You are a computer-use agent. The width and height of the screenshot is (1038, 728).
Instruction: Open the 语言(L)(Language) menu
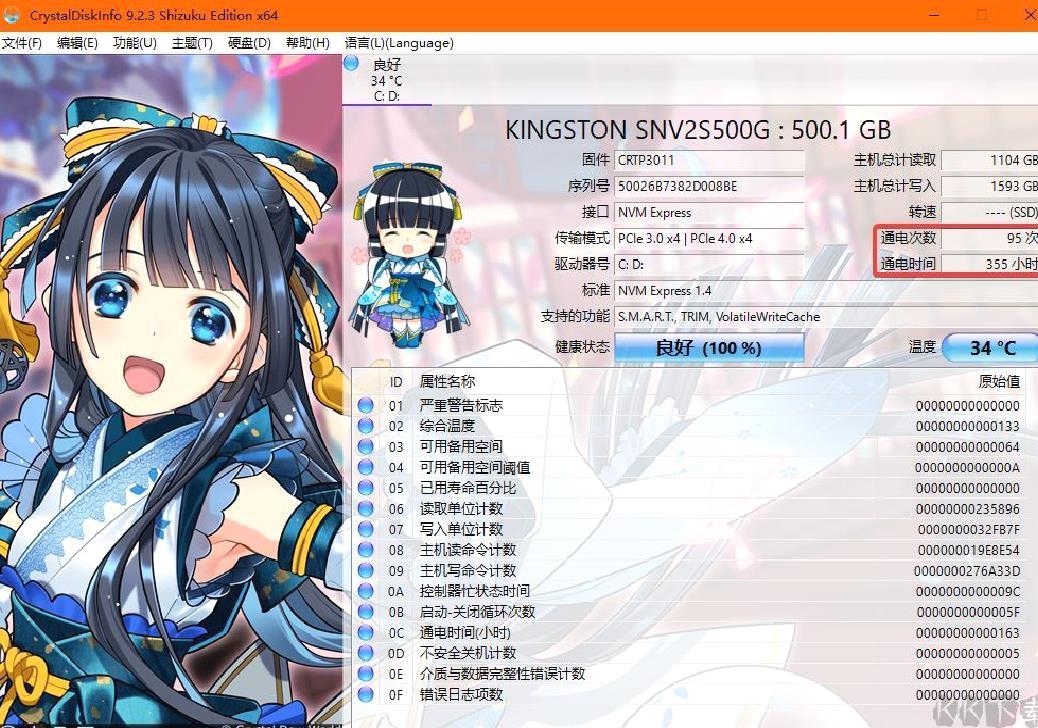pyautogui.click(x=399, y=43)
